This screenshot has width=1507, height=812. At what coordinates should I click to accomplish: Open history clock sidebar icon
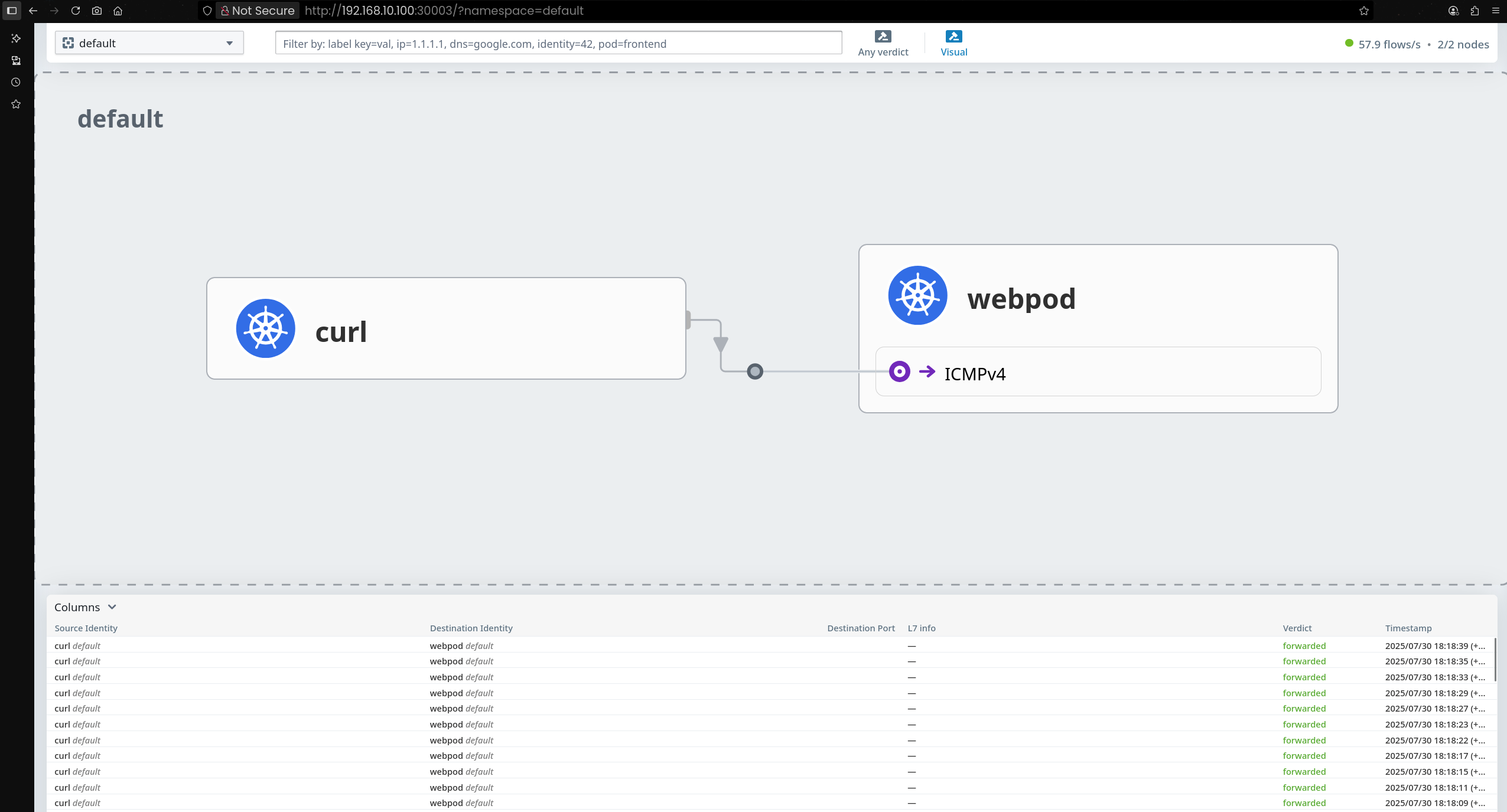click(16, 82)
